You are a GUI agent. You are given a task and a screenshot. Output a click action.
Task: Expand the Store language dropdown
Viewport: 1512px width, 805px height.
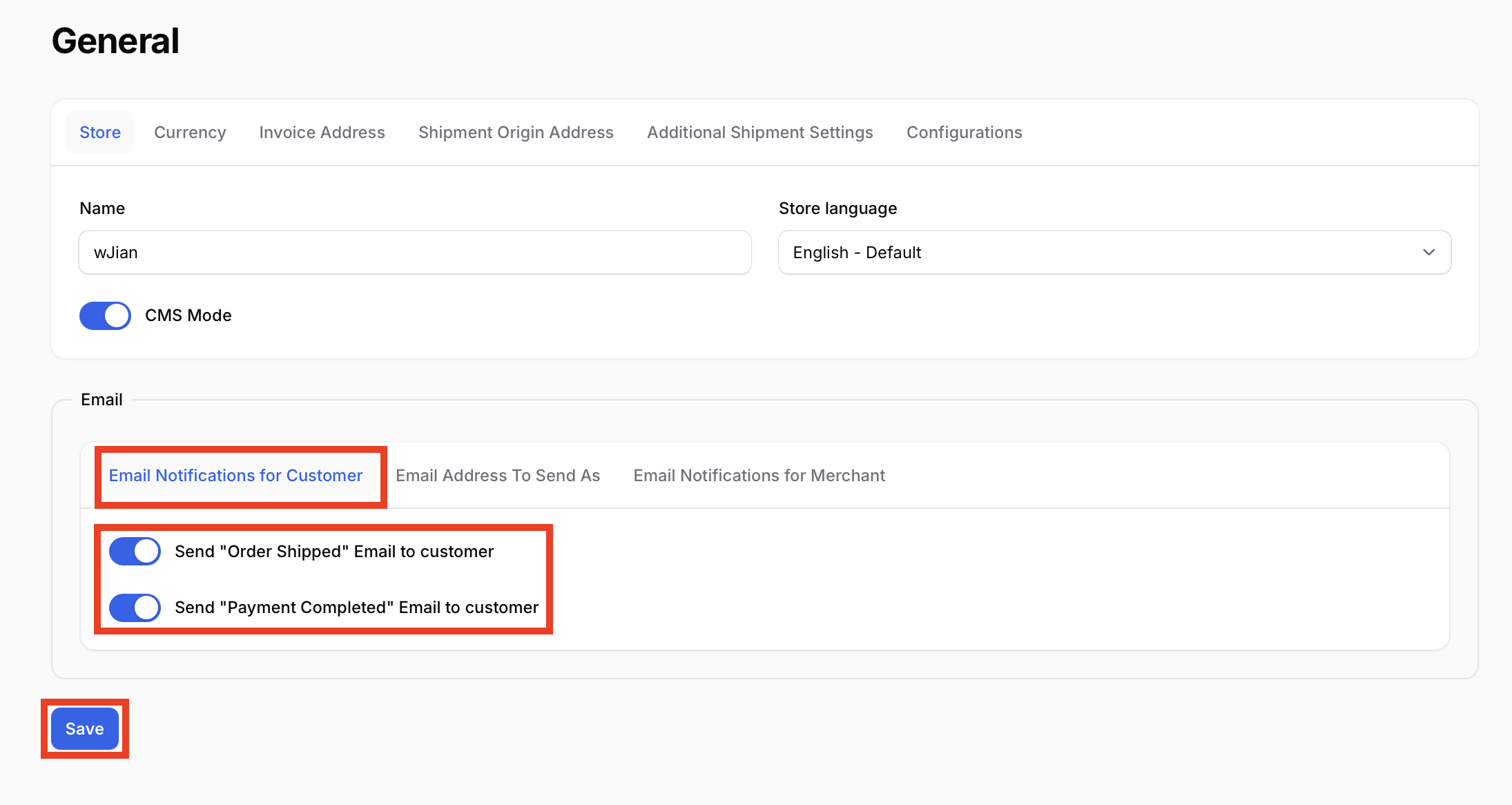click(x=1114, y=253)
